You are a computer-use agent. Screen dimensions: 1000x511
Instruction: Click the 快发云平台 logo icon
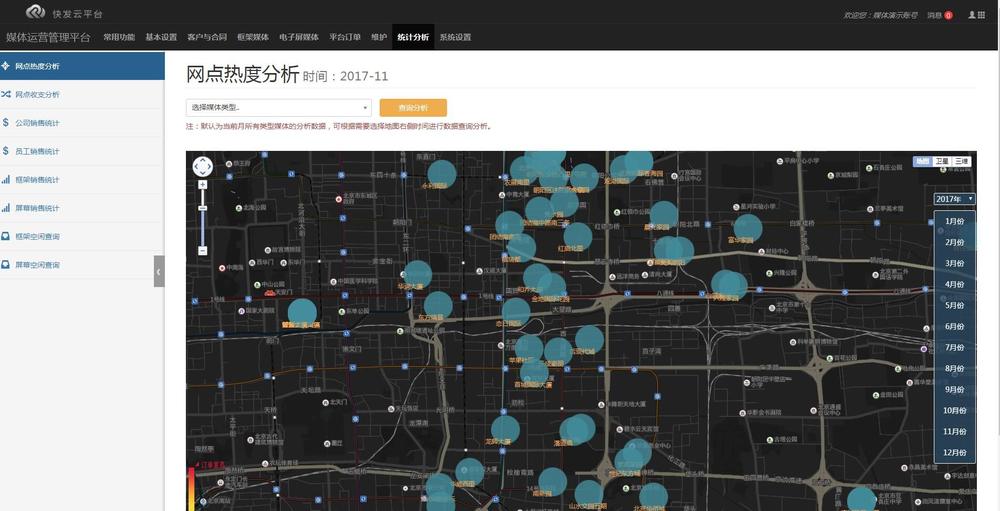click(x=36, y=12)
